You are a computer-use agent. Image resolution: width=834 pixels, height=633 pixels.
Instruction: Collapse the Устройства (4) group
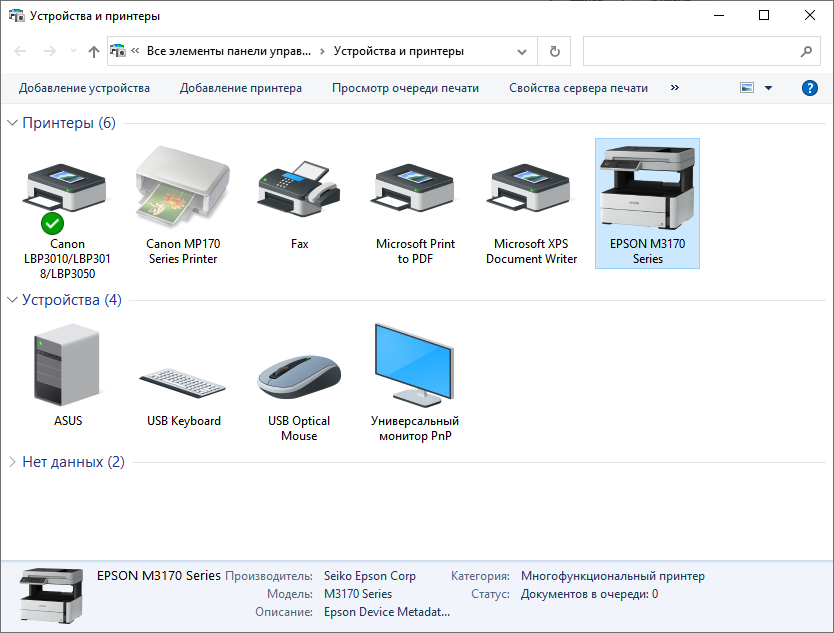coord(12,300)
